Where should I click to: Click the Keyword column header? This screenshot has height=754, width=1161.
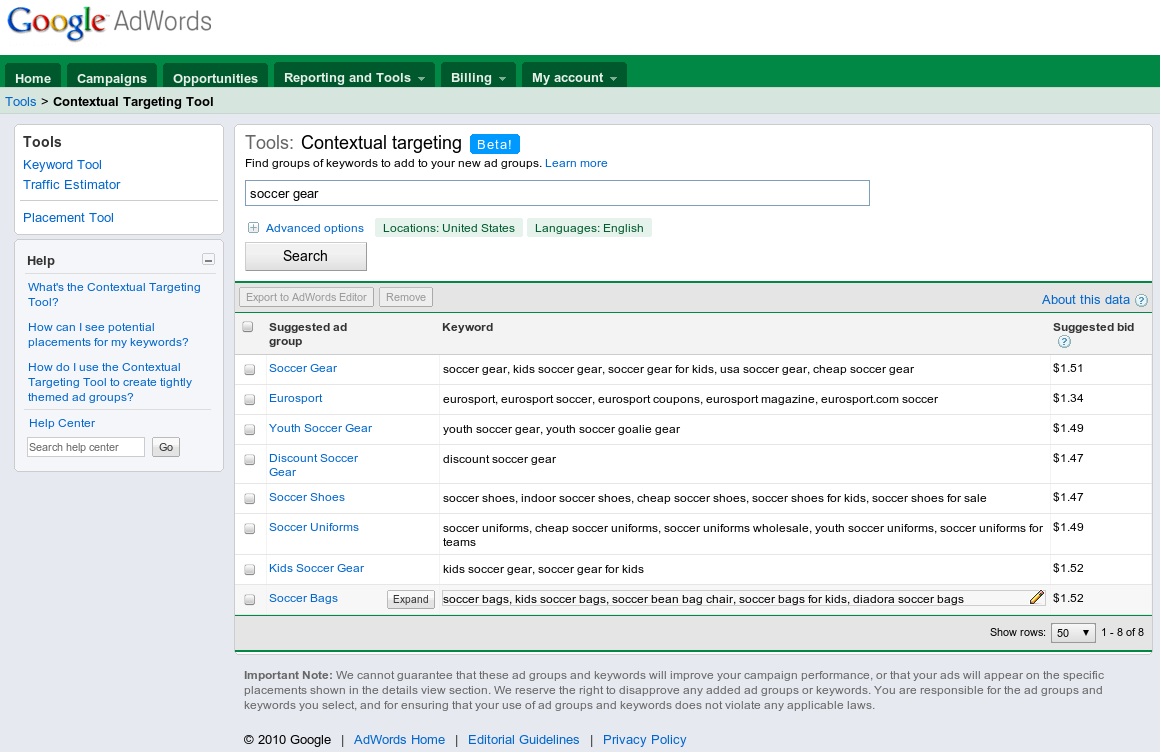(x=467, y=327)
